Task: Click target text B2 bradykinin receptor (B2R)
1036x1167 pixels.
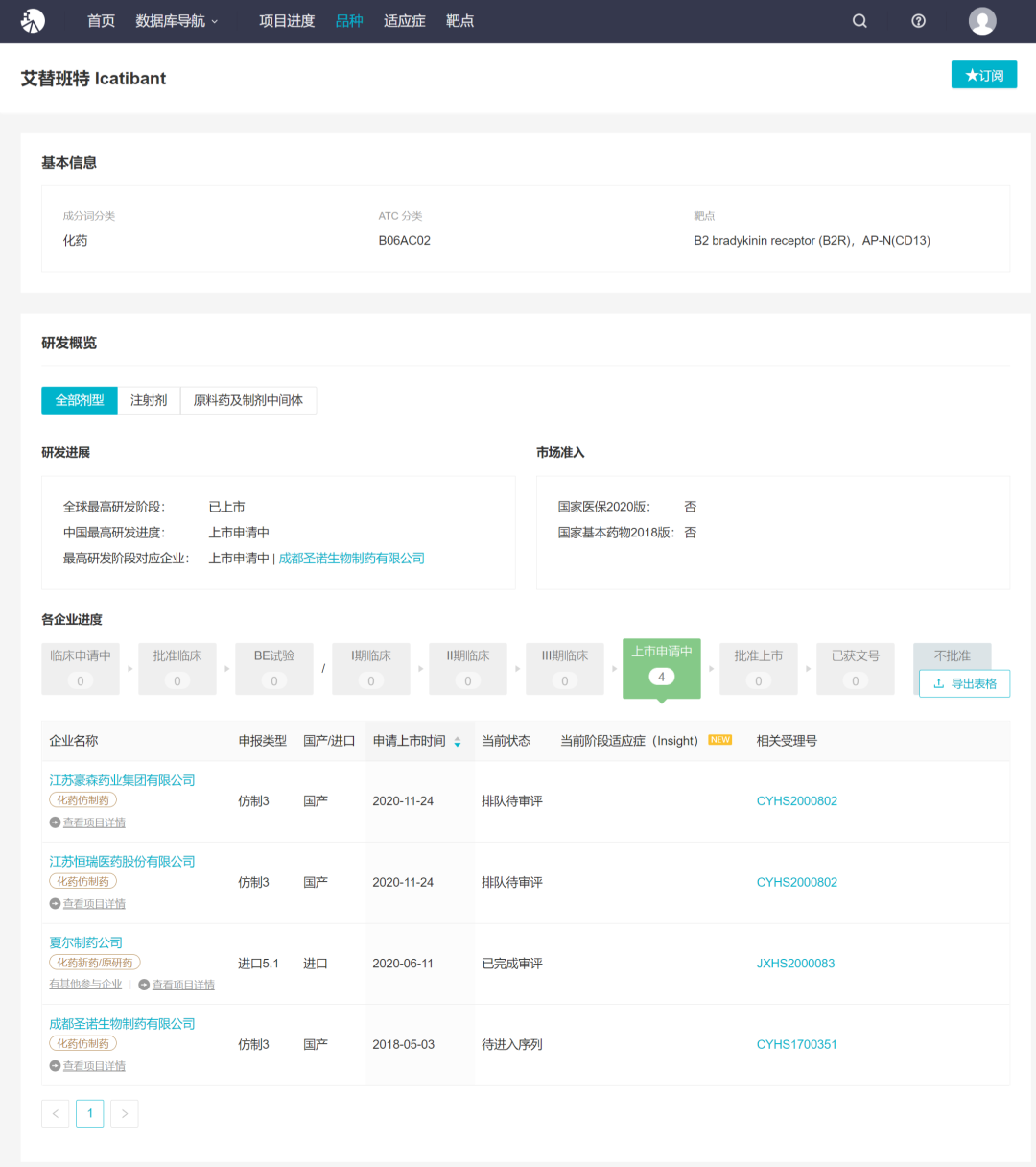Action: pyautogui.click(x=772, y=241)
